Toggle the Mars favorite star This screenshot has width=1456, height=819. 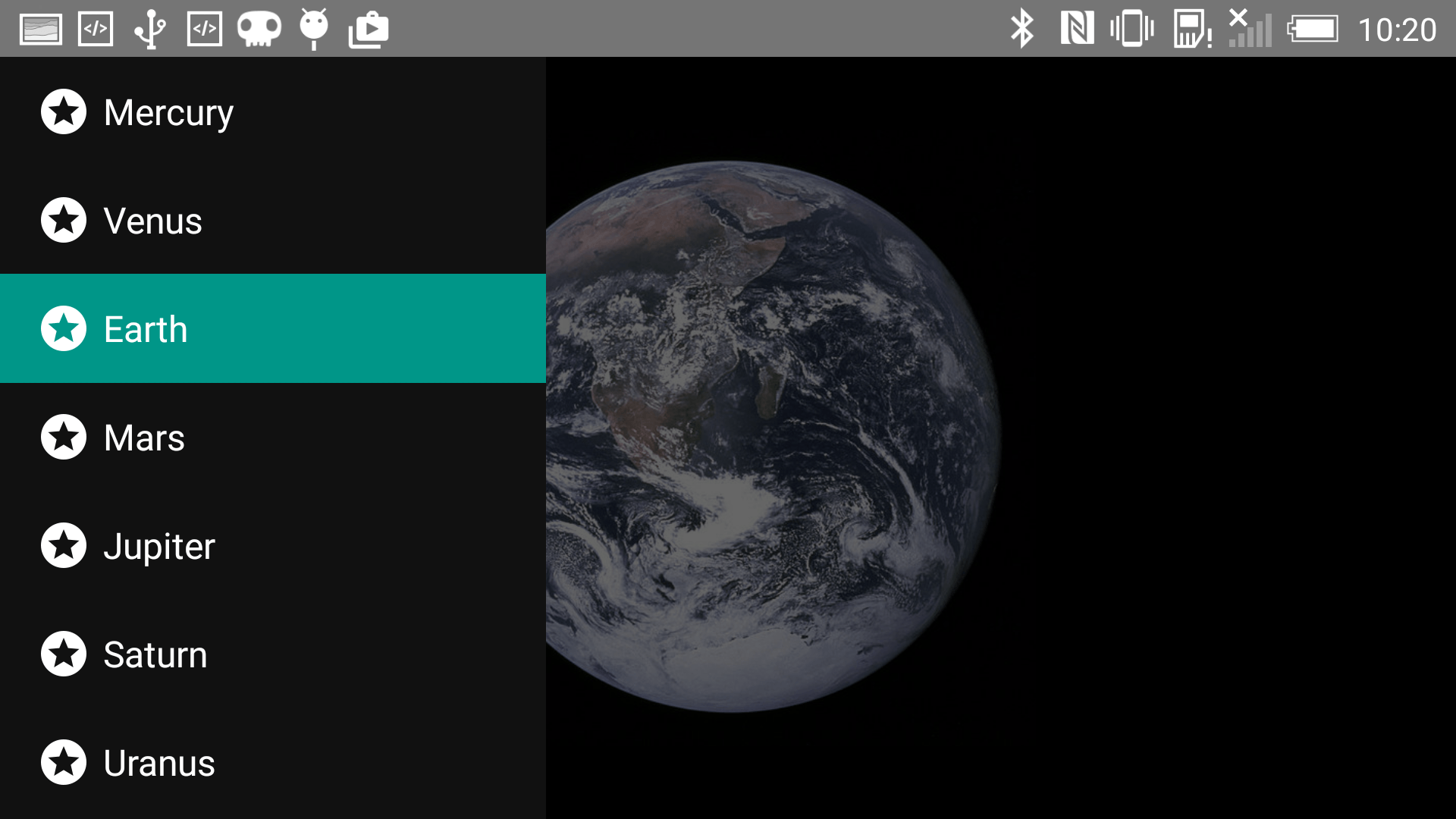click(x=63, y=436)
